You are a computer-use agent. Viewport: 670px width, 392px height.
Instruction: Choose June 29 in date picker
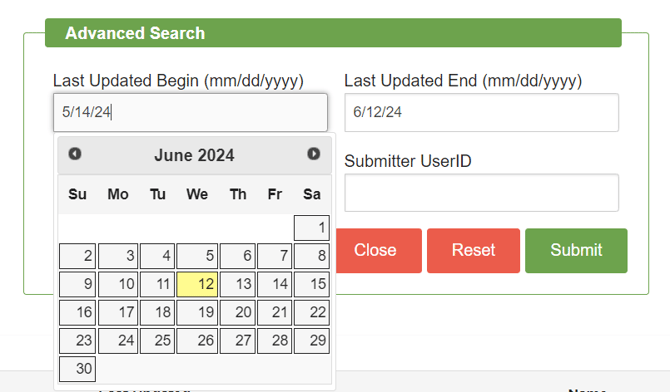click(311, 340)
